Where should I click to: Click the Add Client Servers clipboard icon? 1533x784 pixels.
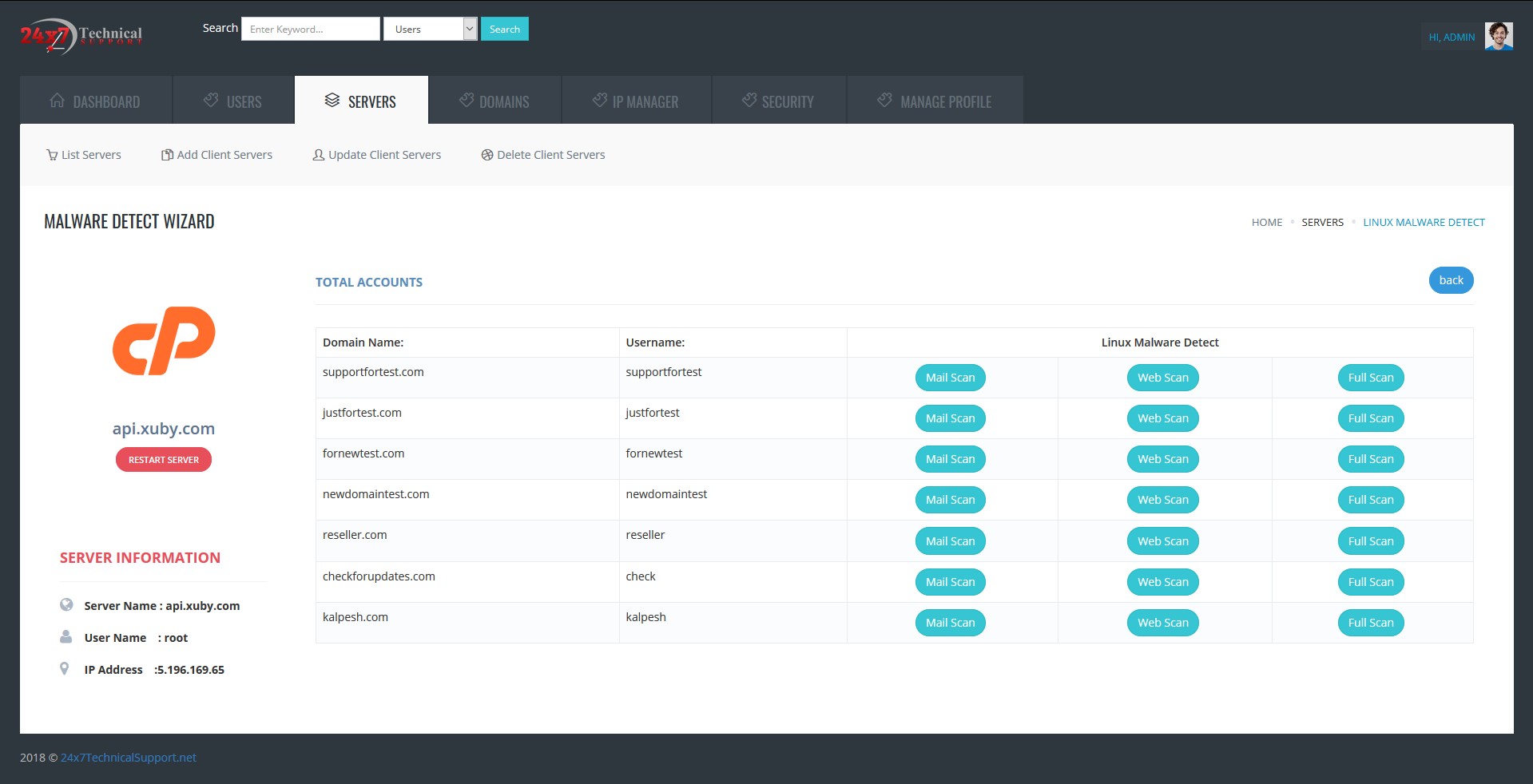click(x=167, y=155)
